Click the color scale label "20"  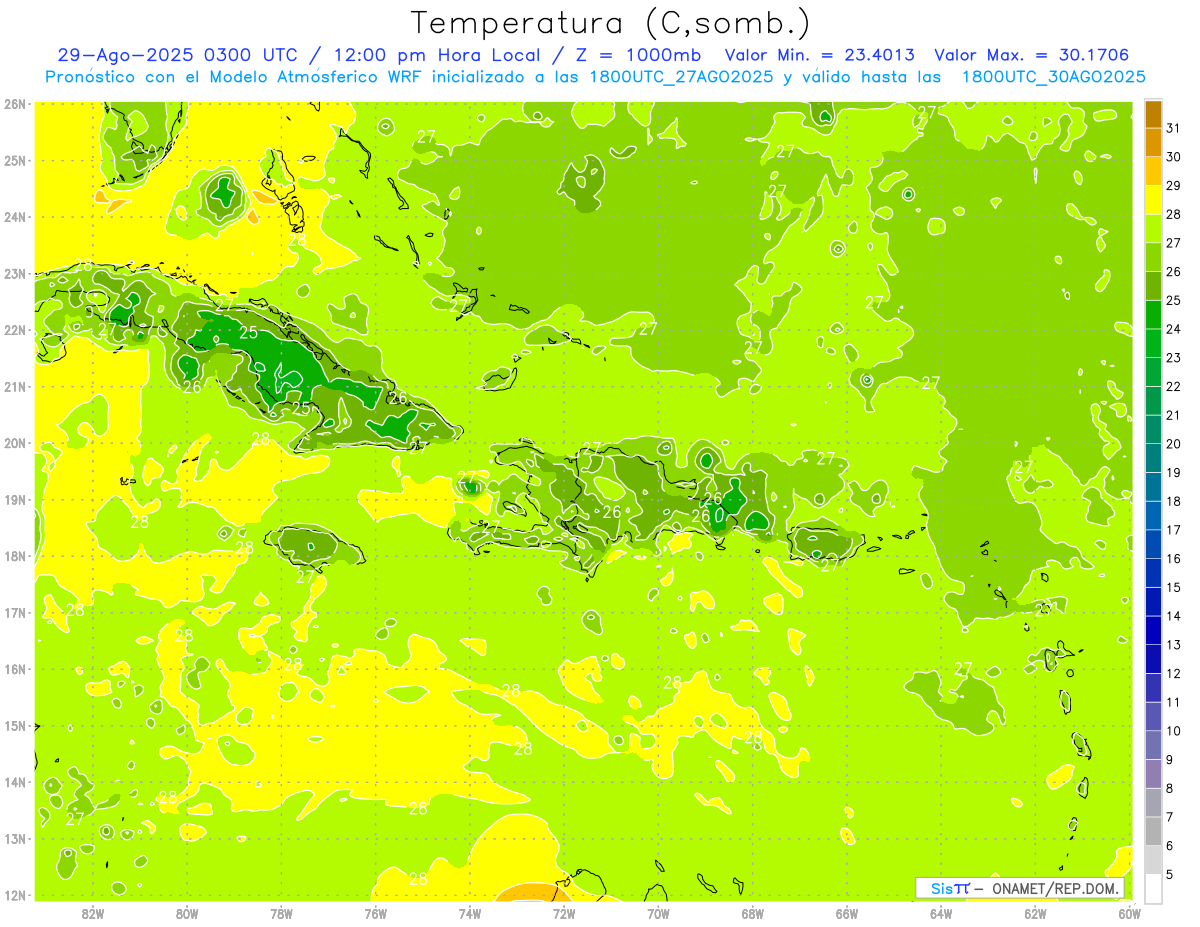[x=1174, y=444]
